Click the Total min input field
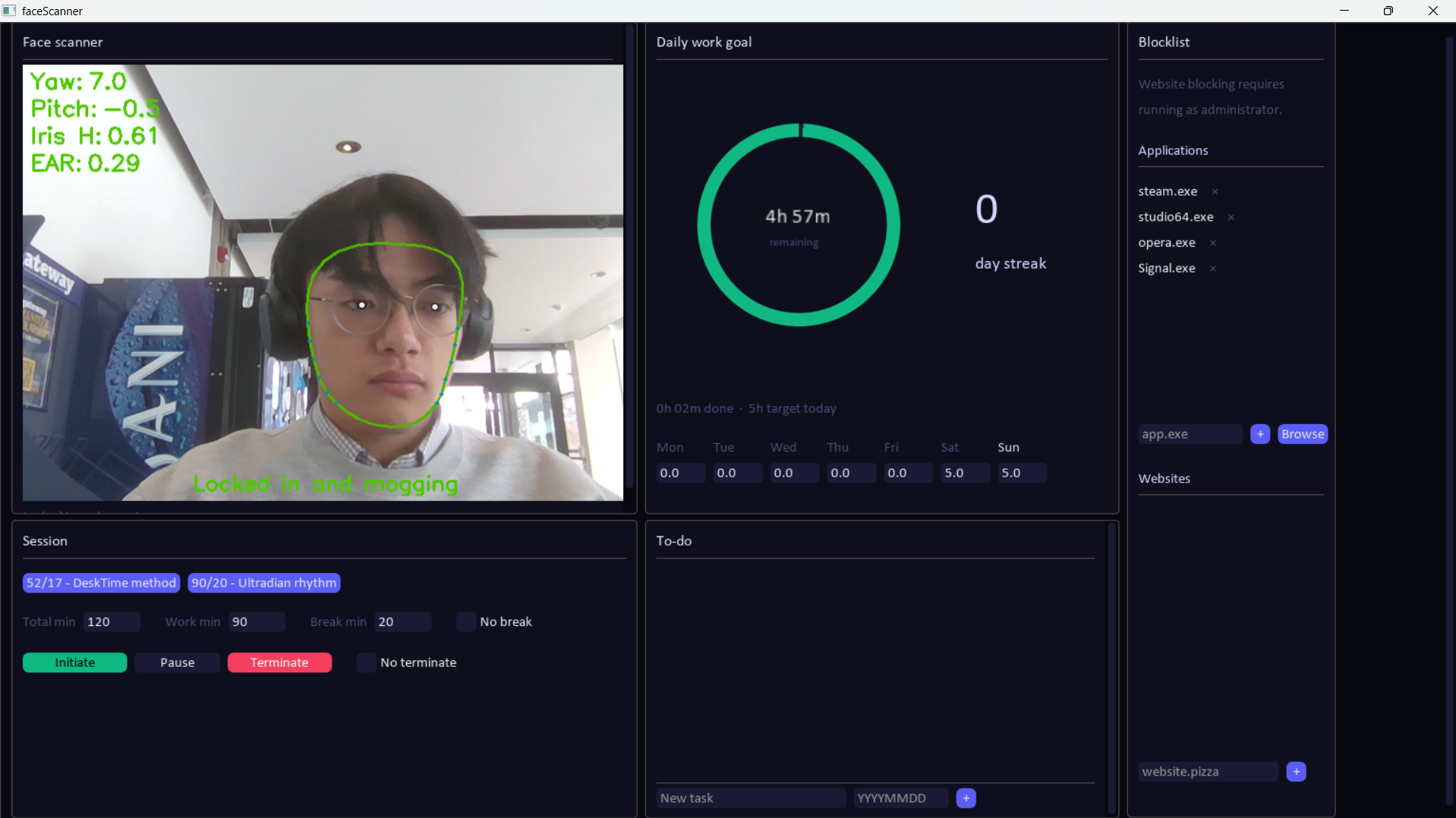 click(x=112, y=621)
